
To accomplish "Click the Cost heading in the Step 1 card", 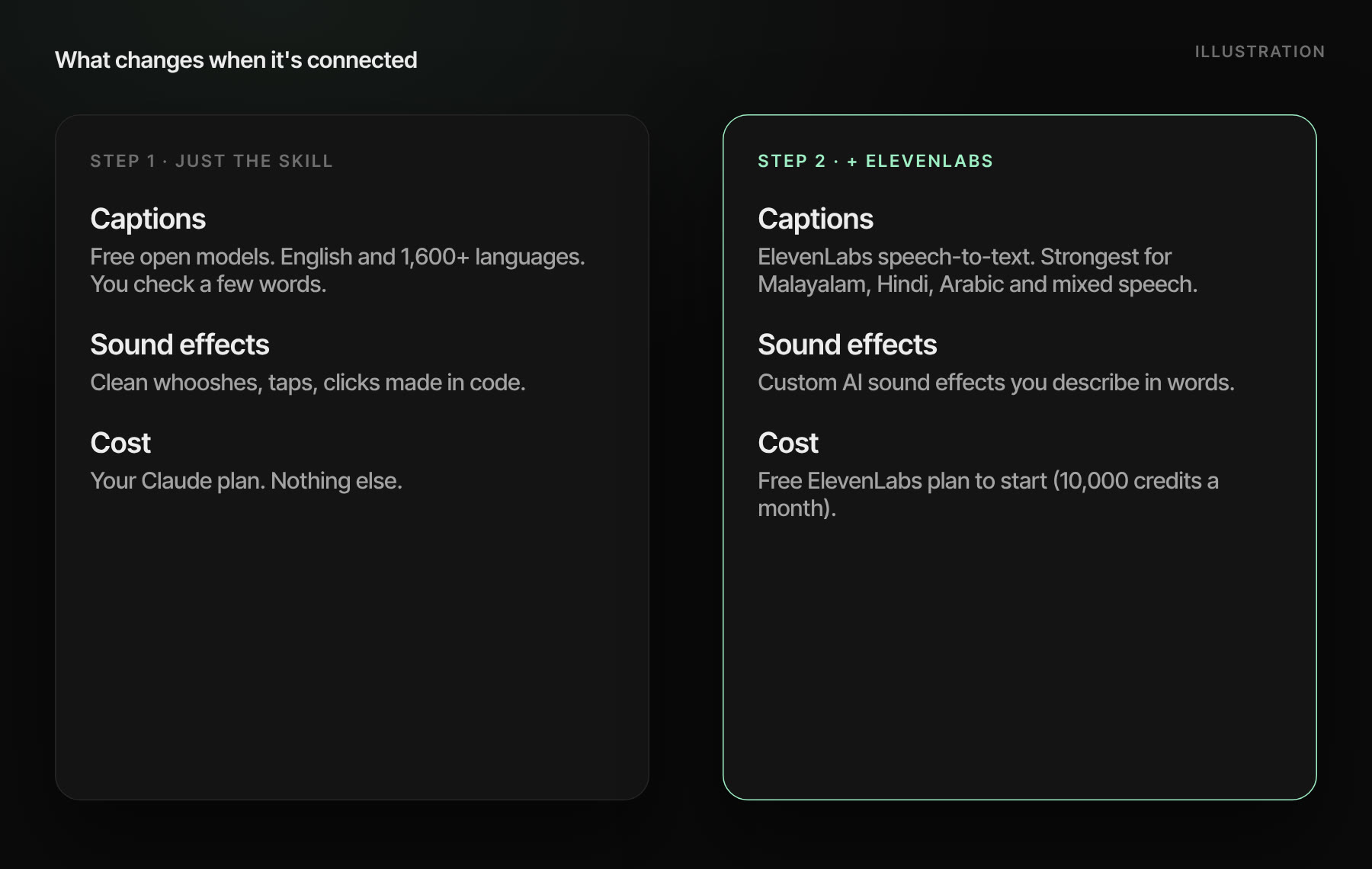I will pos(120,443).
